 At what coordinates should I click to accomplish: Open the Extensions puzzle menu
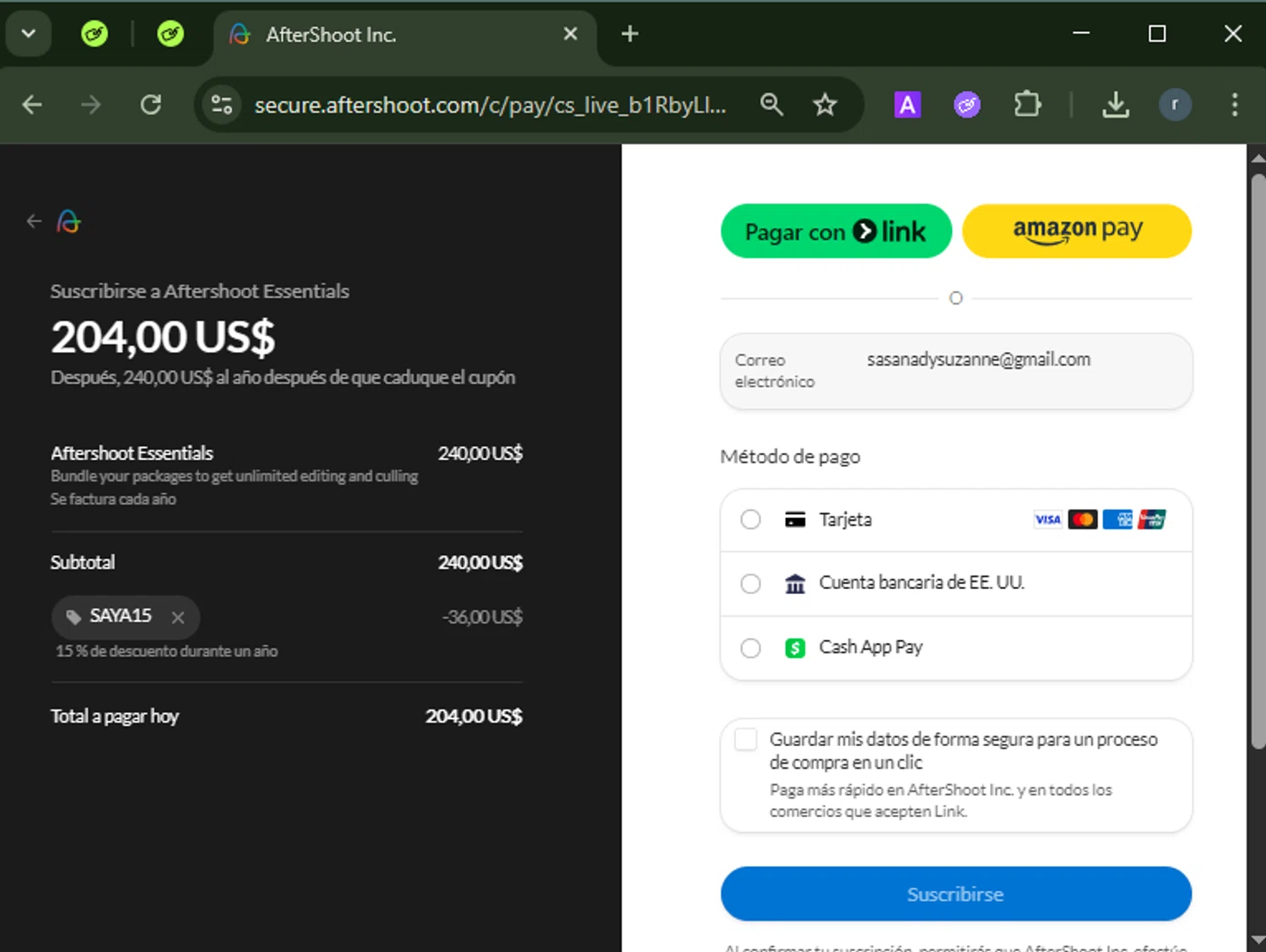(x=1027, y=105)
